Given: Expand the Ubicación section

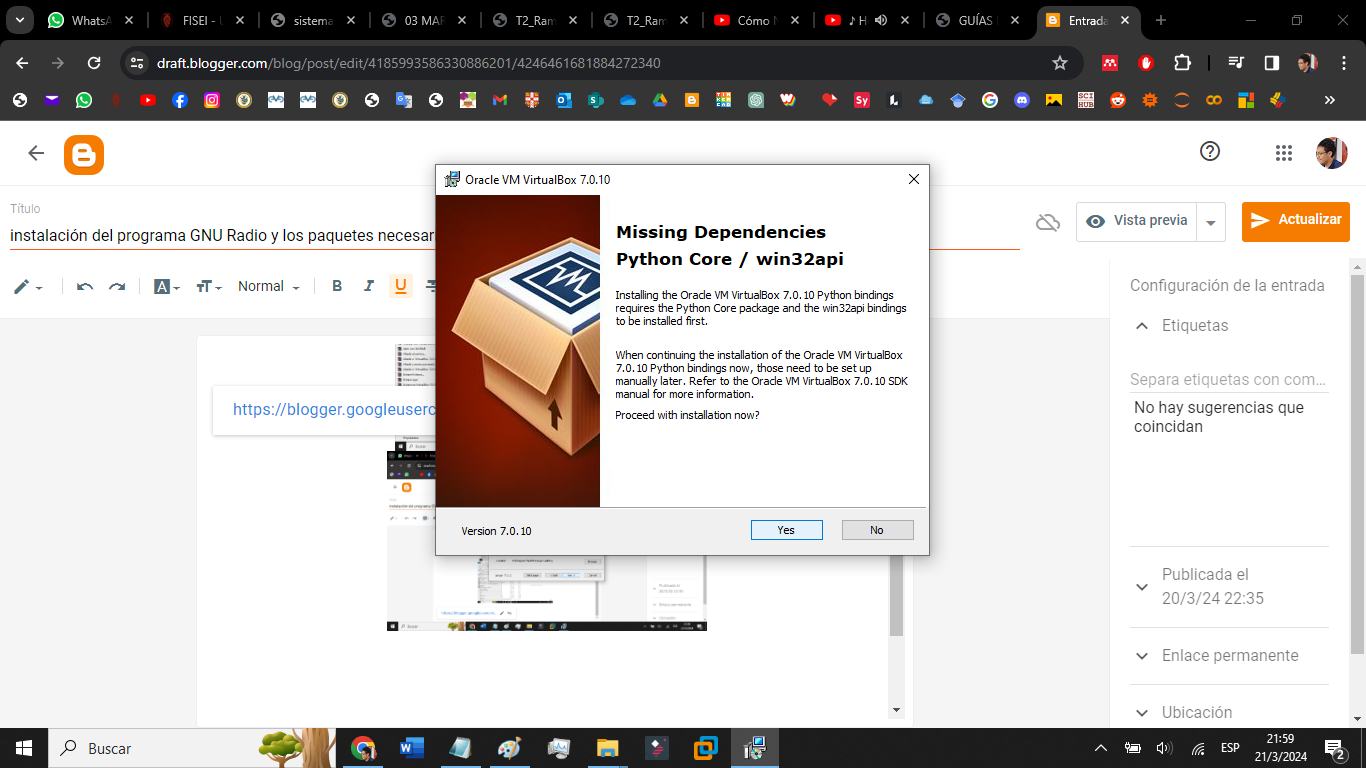Looking at the screenshot, I should coord(1141,713).
